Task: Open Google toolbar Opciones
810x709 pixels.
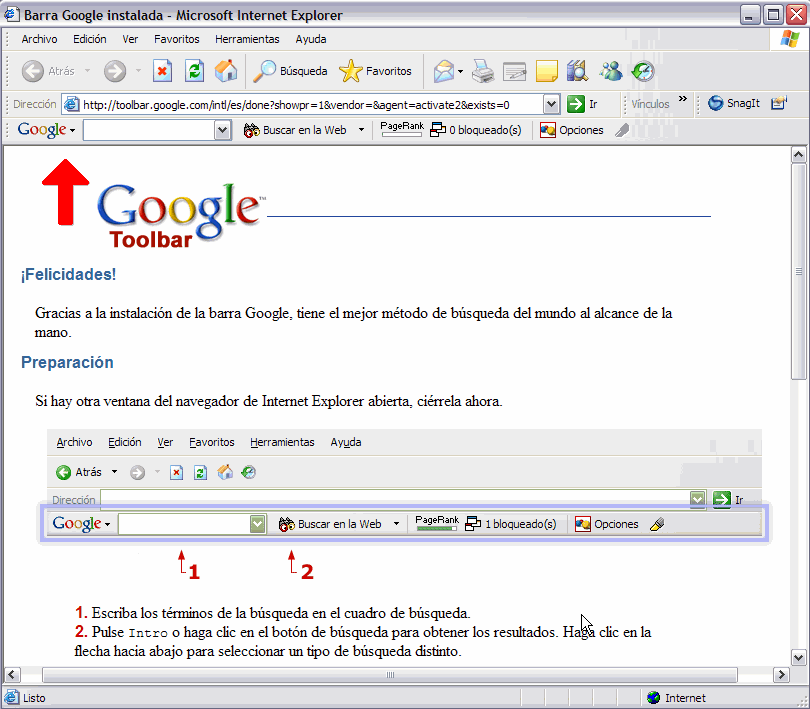Action: pyautogui.click(x=572, y=130)
